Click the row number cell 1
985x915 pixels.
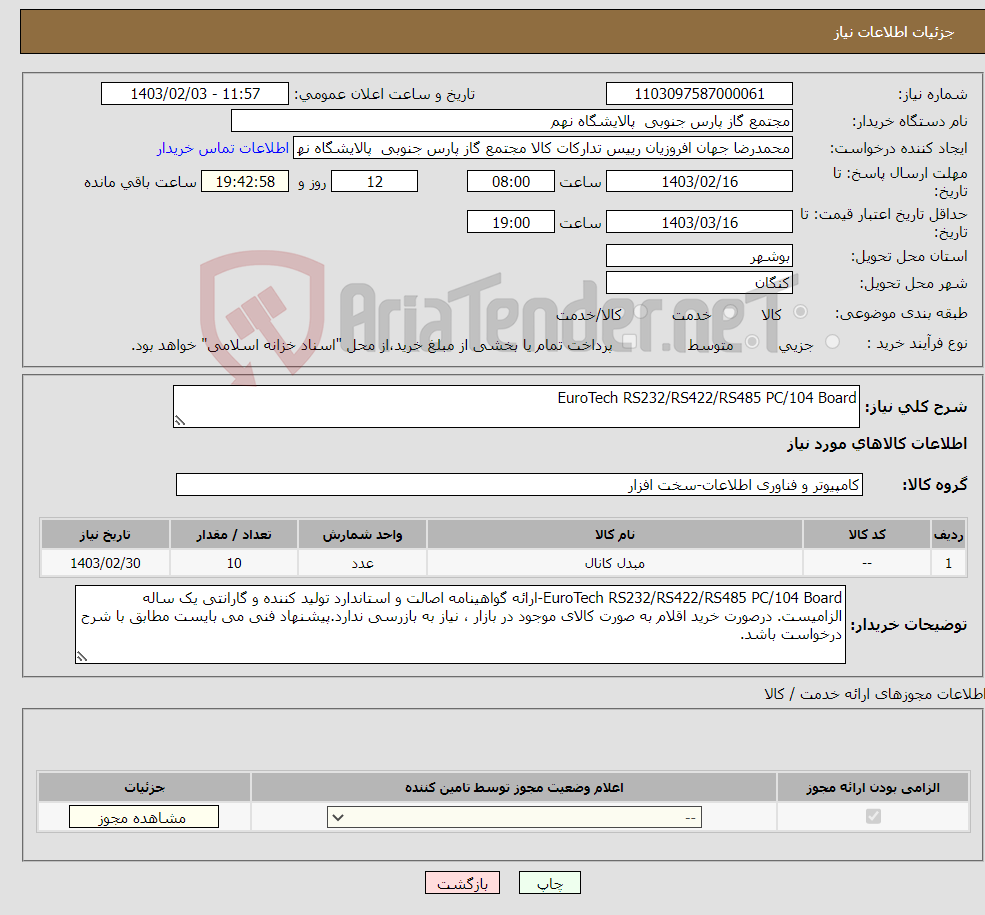[x=949, y=563]
